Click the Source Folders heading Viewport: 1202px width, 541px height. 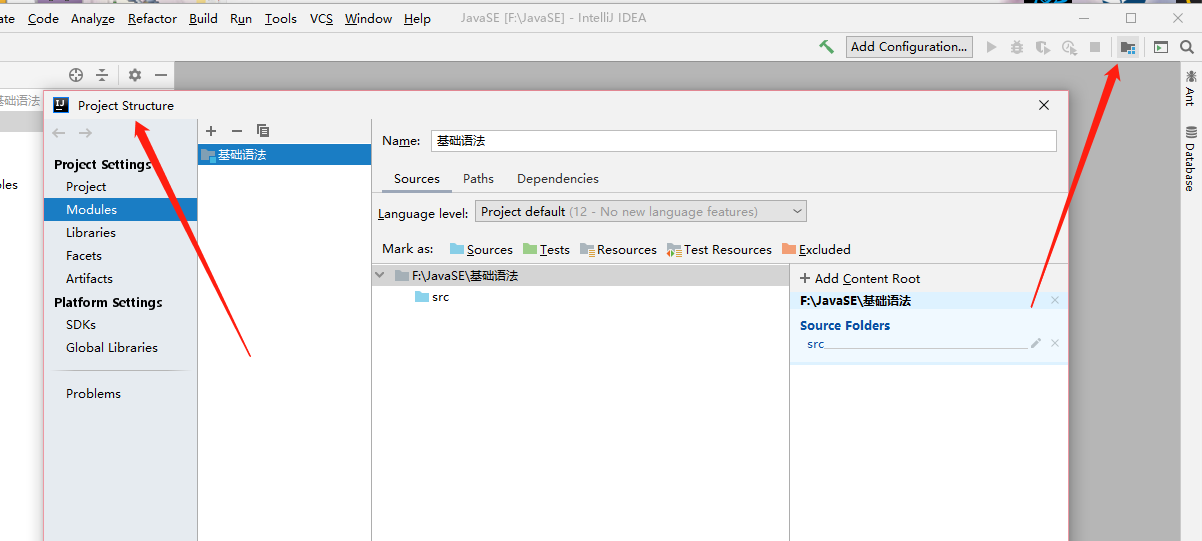[845, 326]
